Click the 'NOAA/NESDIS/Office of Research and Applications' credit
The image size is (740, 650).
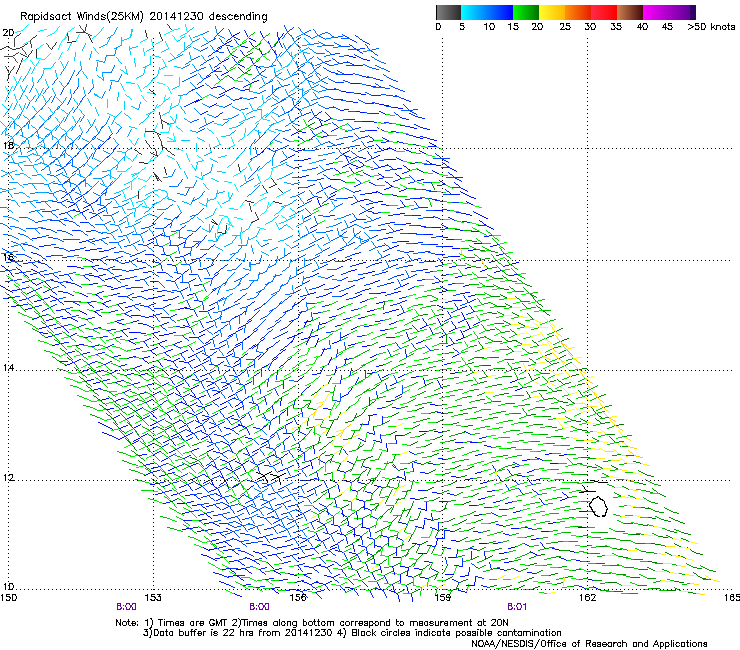point(589,644)
